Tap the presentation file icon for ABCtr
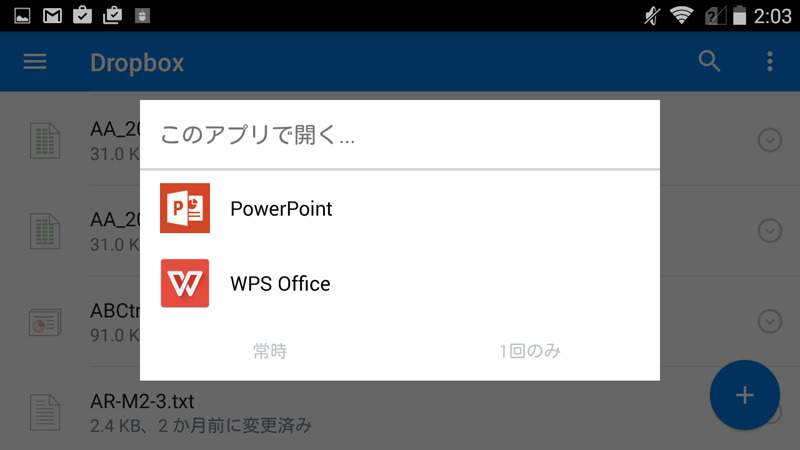800x450 pixels. pos(45,322)
